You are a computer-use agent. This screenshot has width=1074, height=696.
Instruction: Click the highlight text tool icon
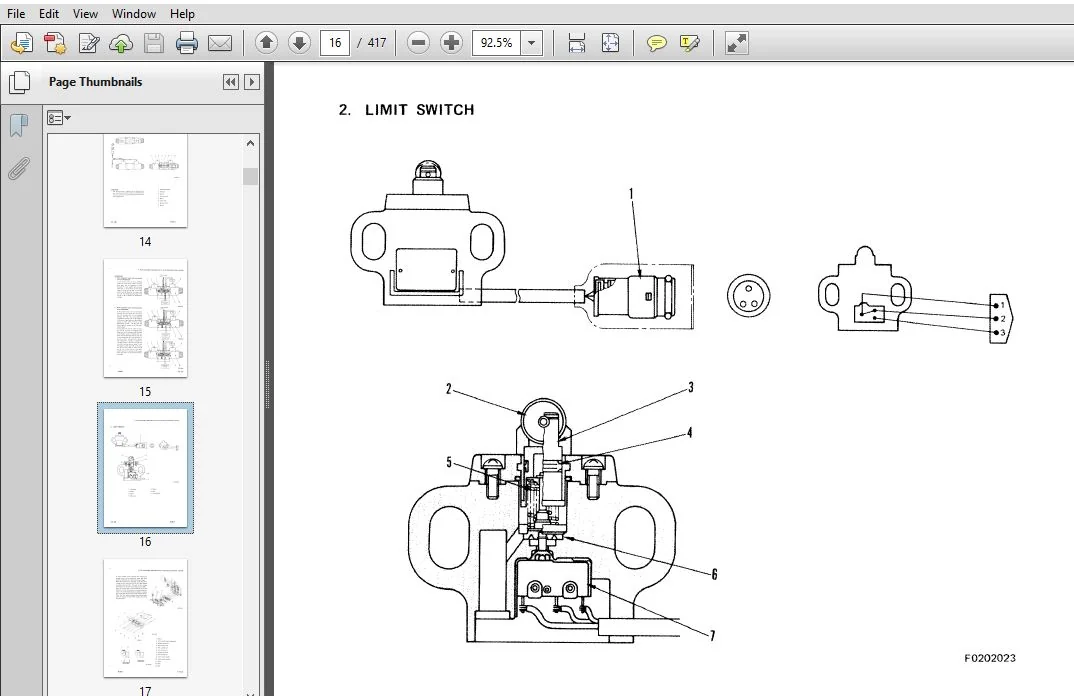[689, 43]
